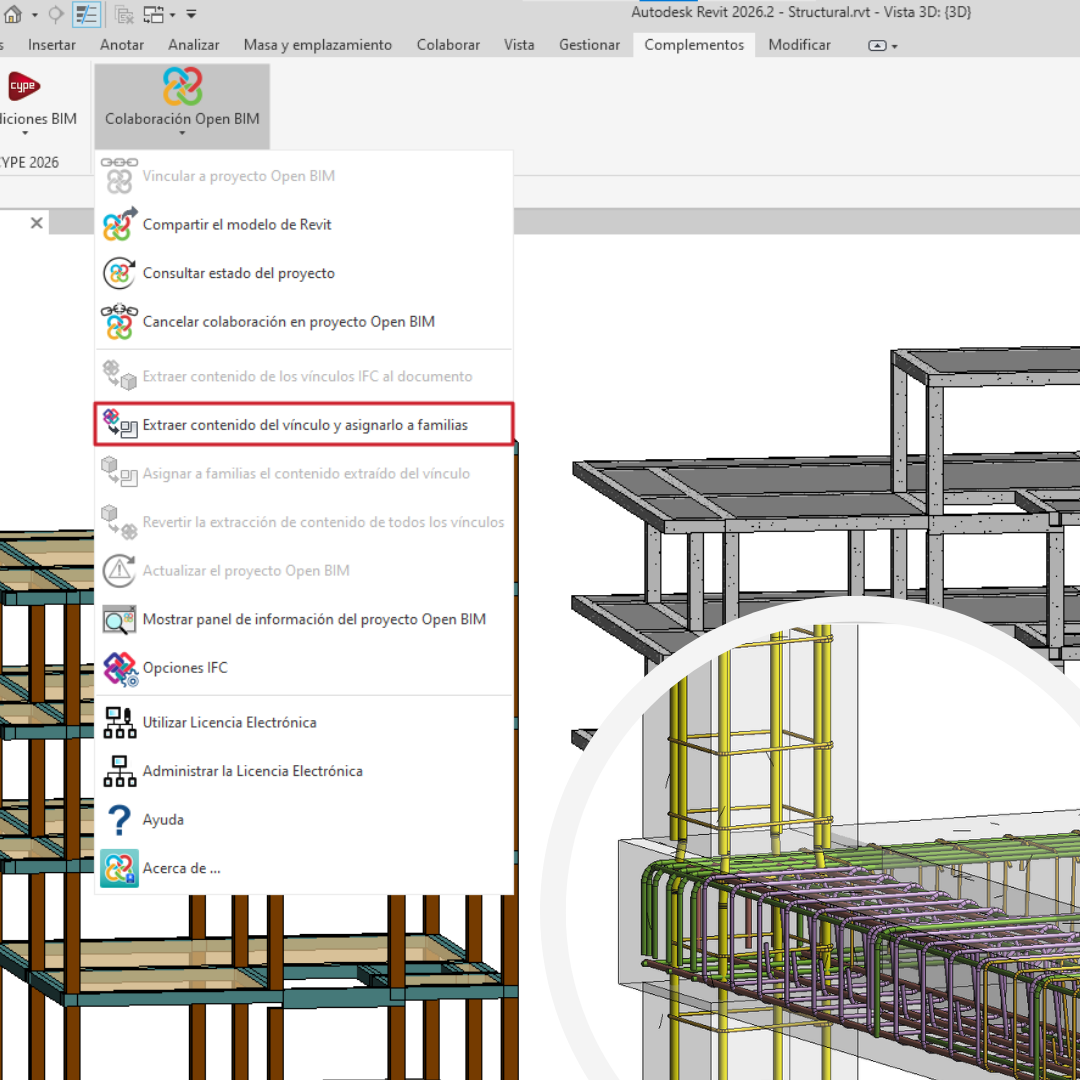Click the Opciones IFC icon
This screenshot has width=1080, height=1080.
[119, 668]
